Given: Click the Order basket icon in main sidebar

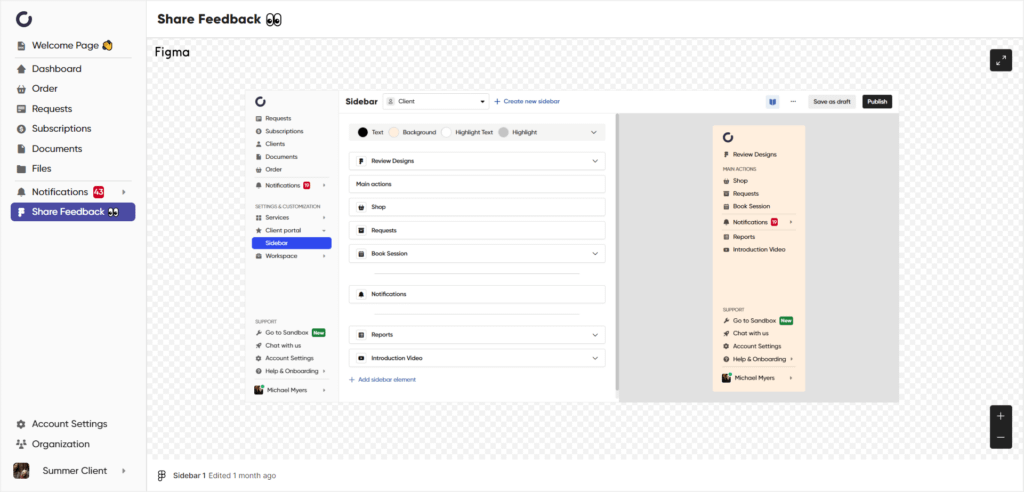Looking at the screenshot, I should click(x=22, y=89).
